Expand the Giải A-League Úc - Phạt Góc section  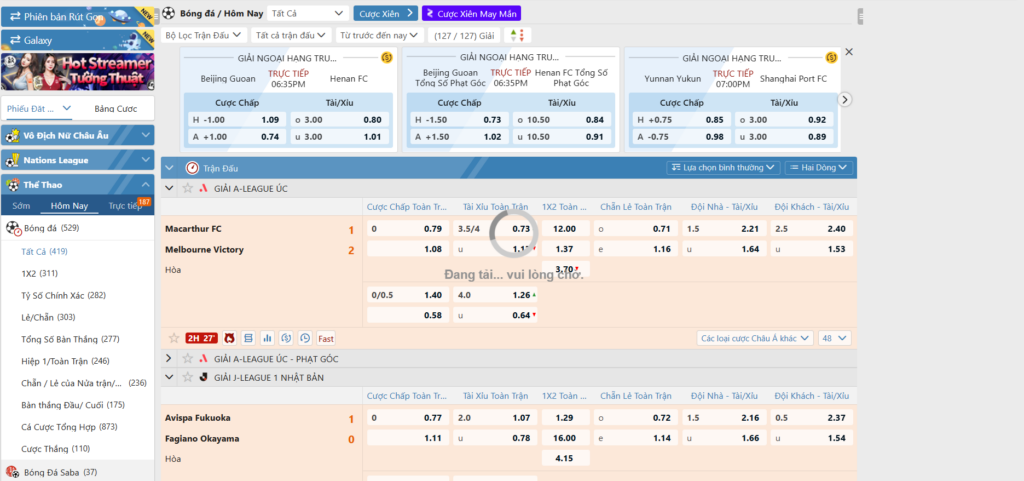pos(169,358)
